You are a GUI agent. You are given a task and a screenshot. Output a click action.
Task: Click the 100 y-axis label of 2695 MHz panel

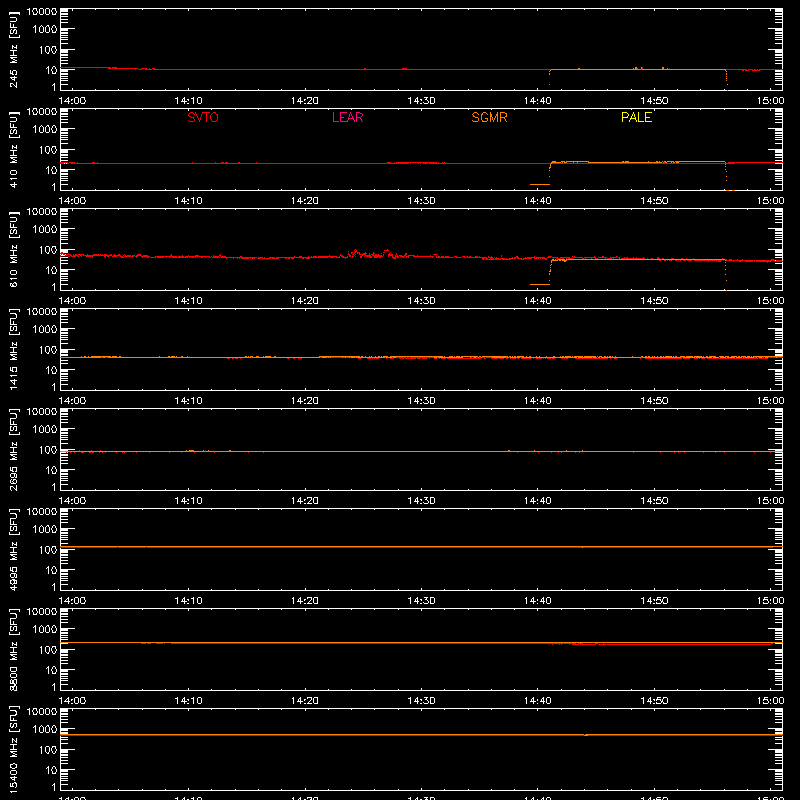click(48, 450)
